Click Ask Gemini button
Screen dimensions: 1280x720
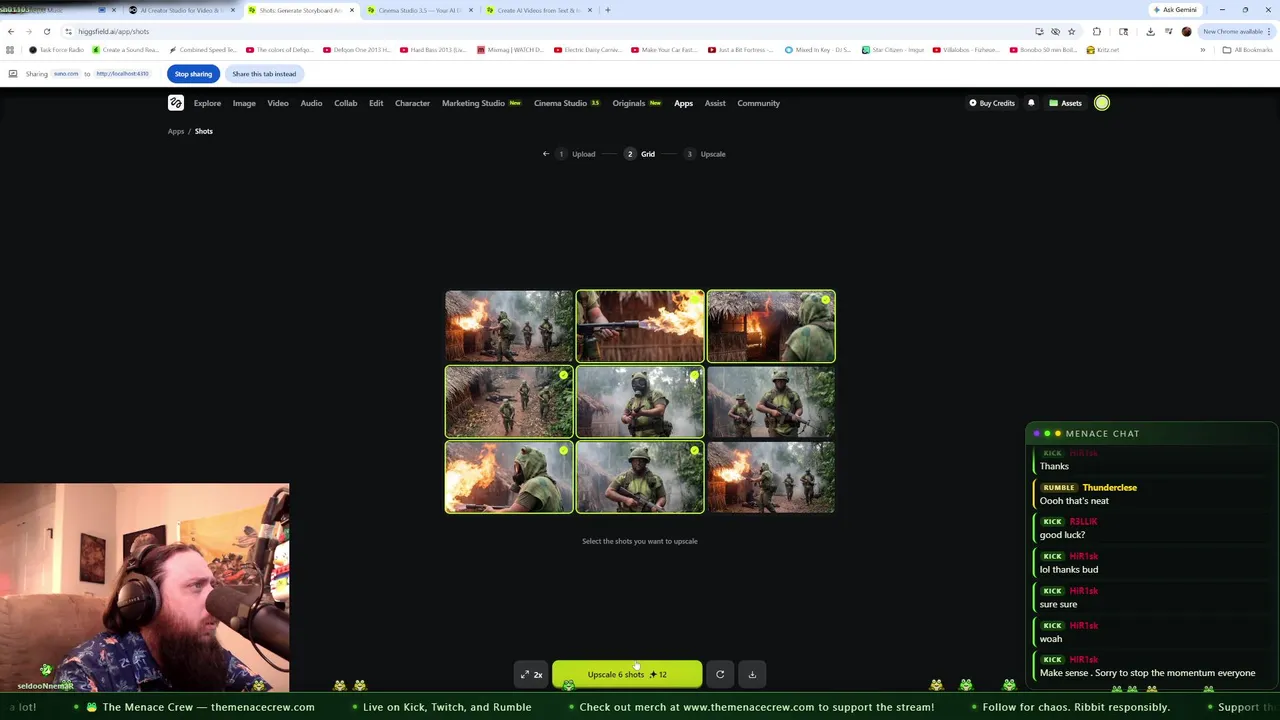click(x=1175, y=10)
